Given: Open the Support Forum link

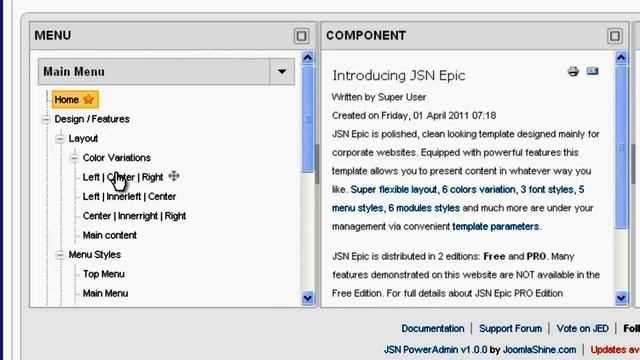Looking at the screenshot, I should (510, 328).
